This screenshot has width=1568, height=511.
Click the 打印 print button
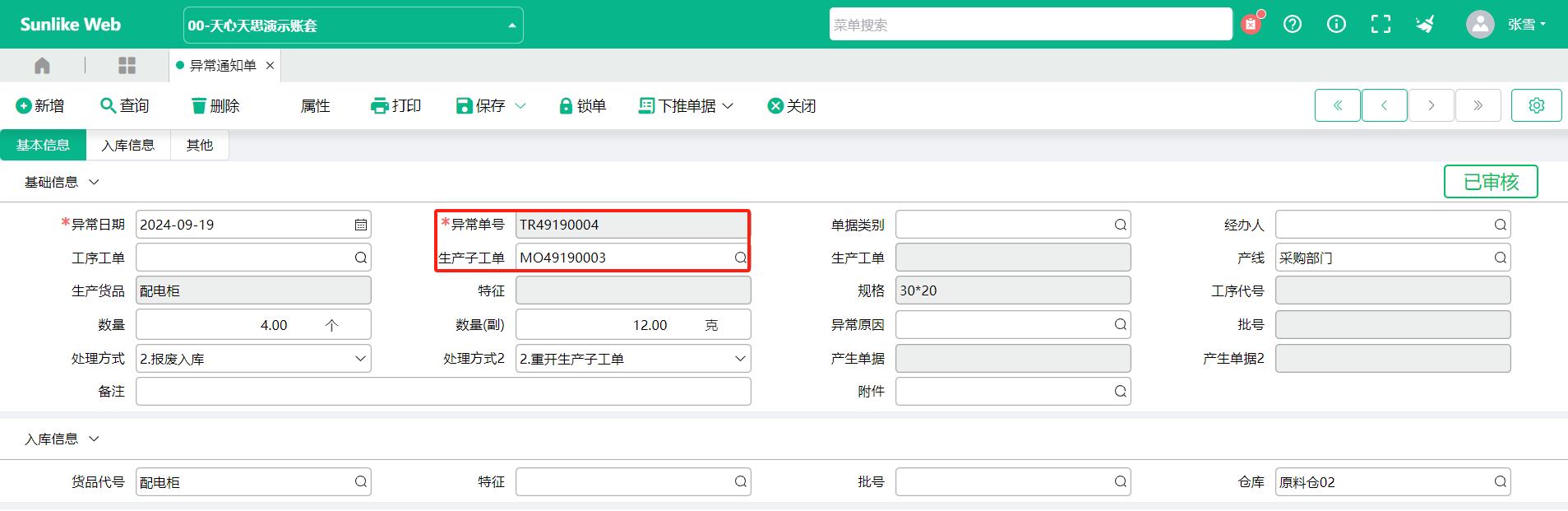396,105
